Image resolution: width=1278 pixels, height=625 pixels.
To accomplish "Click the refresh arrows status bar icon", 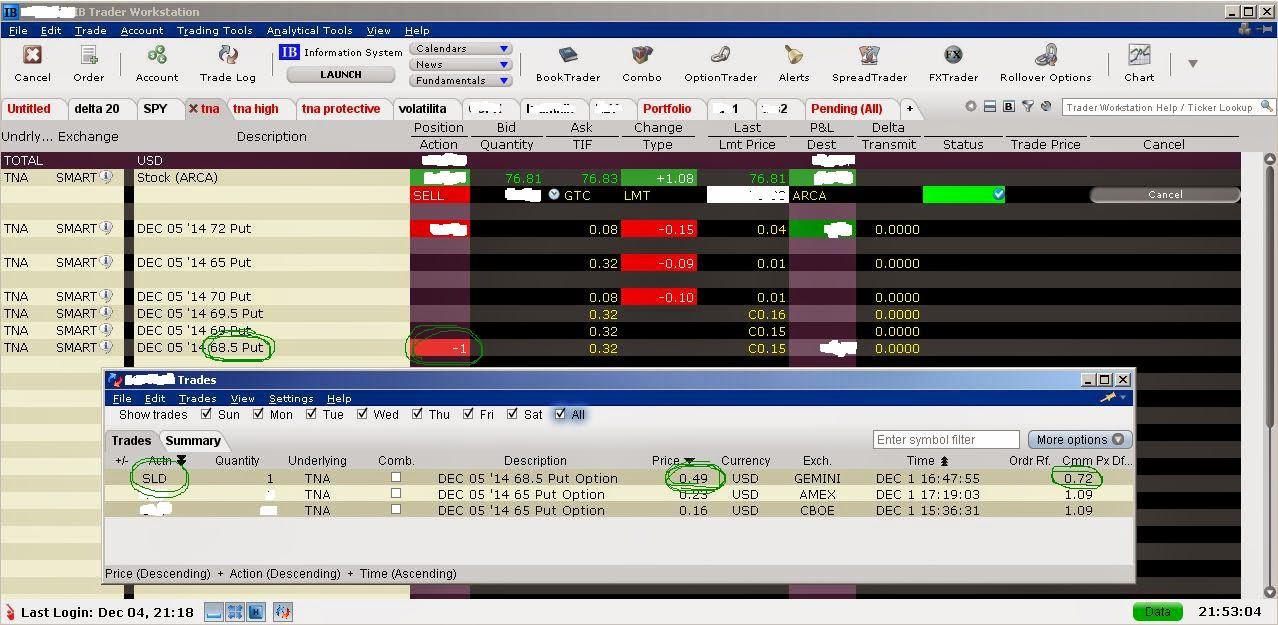I will click(x=282, y=612).
